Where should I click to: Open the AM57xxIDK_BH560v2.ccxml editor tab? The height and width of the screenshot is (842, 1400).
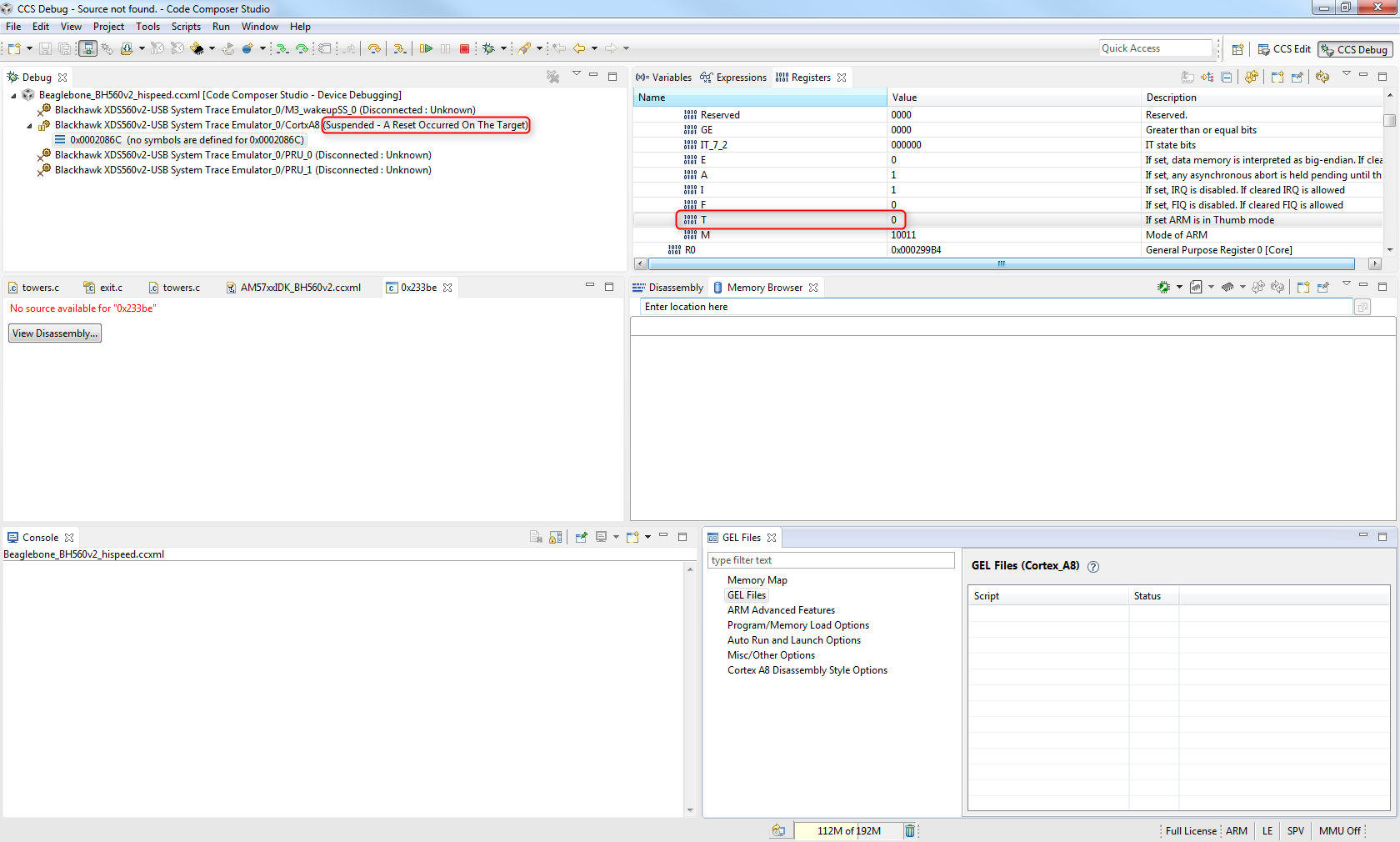[x=293, y=288]
